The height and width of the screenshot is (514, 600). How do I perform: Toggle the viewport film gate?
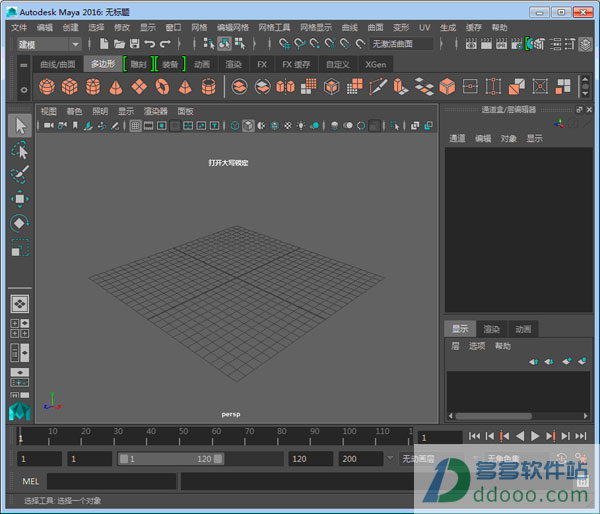[x=148, y=126]
